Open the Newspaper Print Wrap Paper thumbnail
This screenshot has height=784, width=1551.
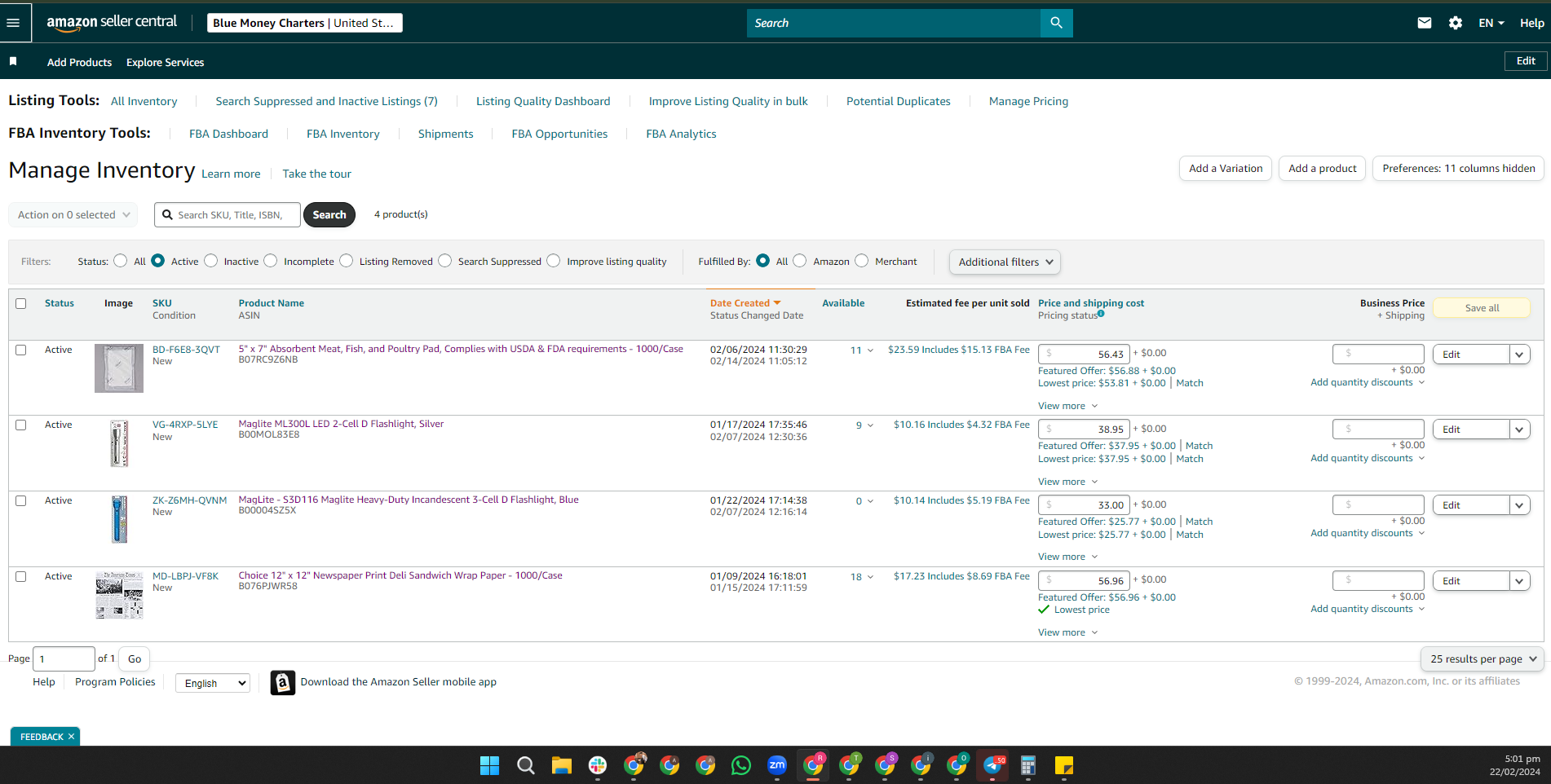[x=119, y=595]
